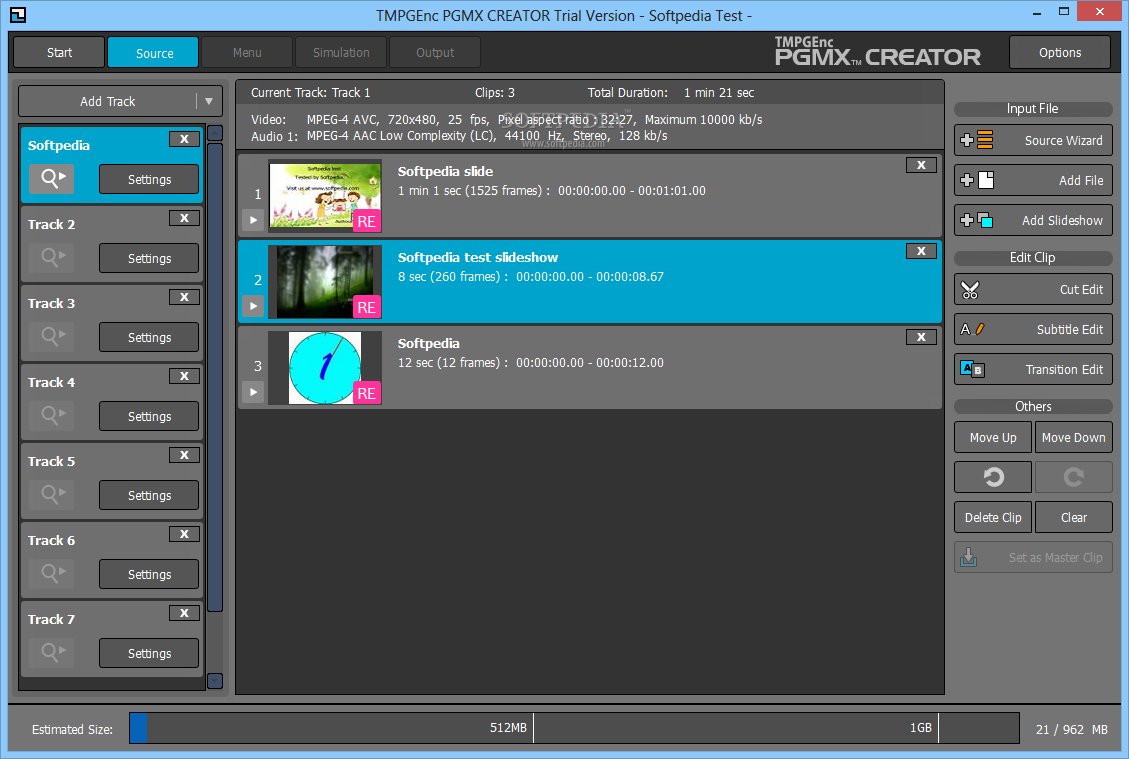Click the Softpedia clip title in row 3
This screenshot has width=1129, height=759.
428,343
